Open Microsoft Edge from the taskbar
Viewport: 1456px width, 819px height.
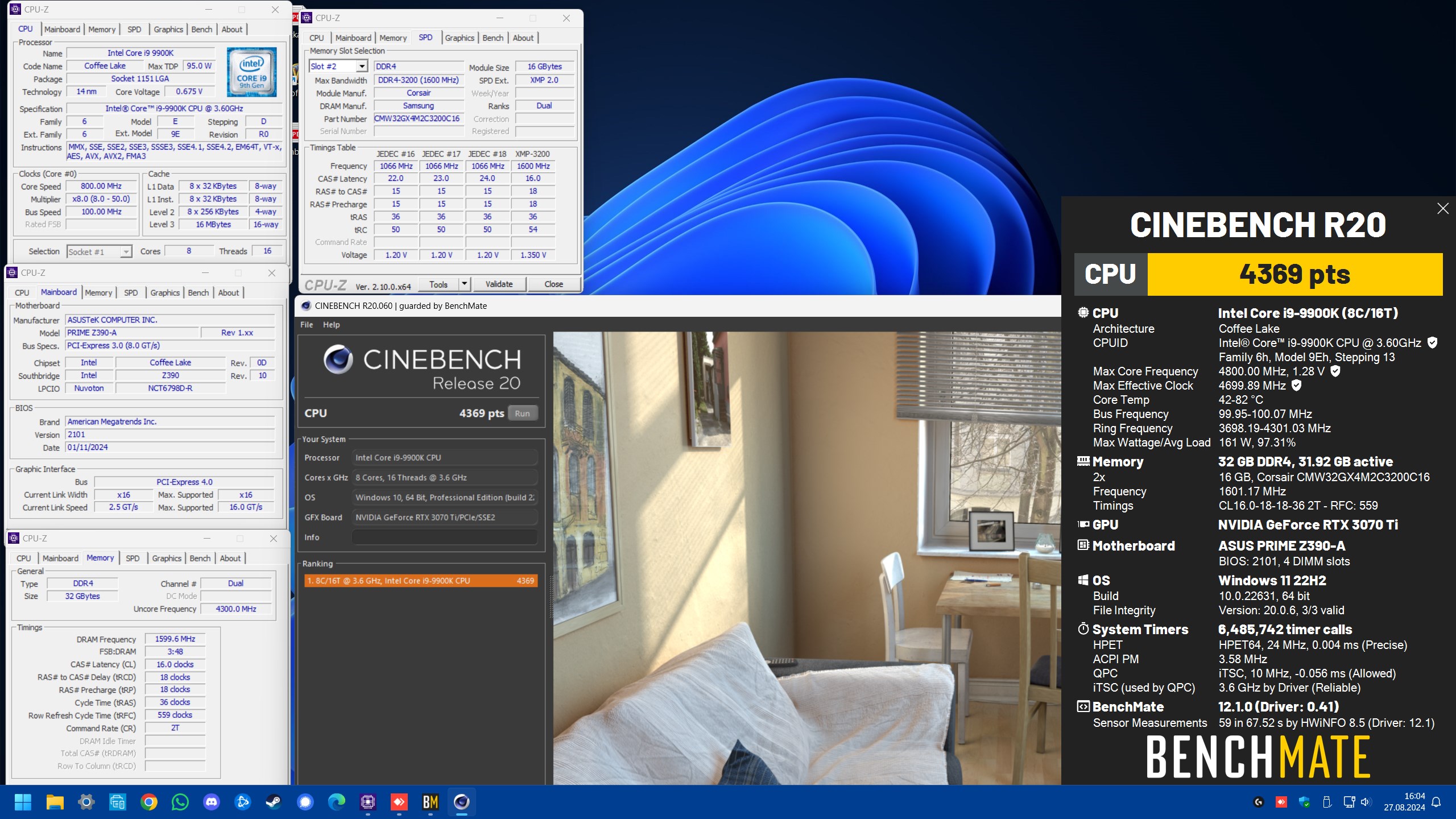(x=337, y=802)
